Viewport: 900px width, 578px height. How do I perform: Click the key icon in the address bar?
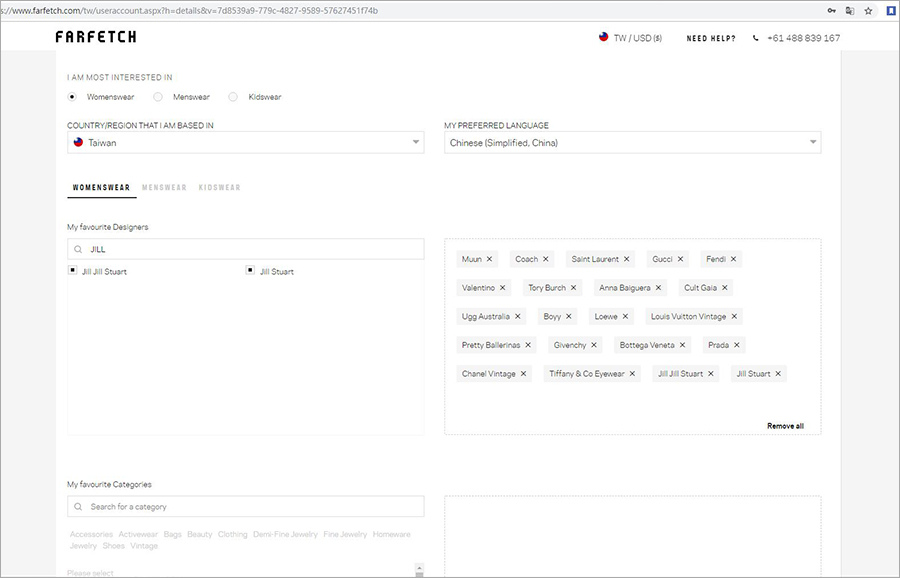(831, 10)
